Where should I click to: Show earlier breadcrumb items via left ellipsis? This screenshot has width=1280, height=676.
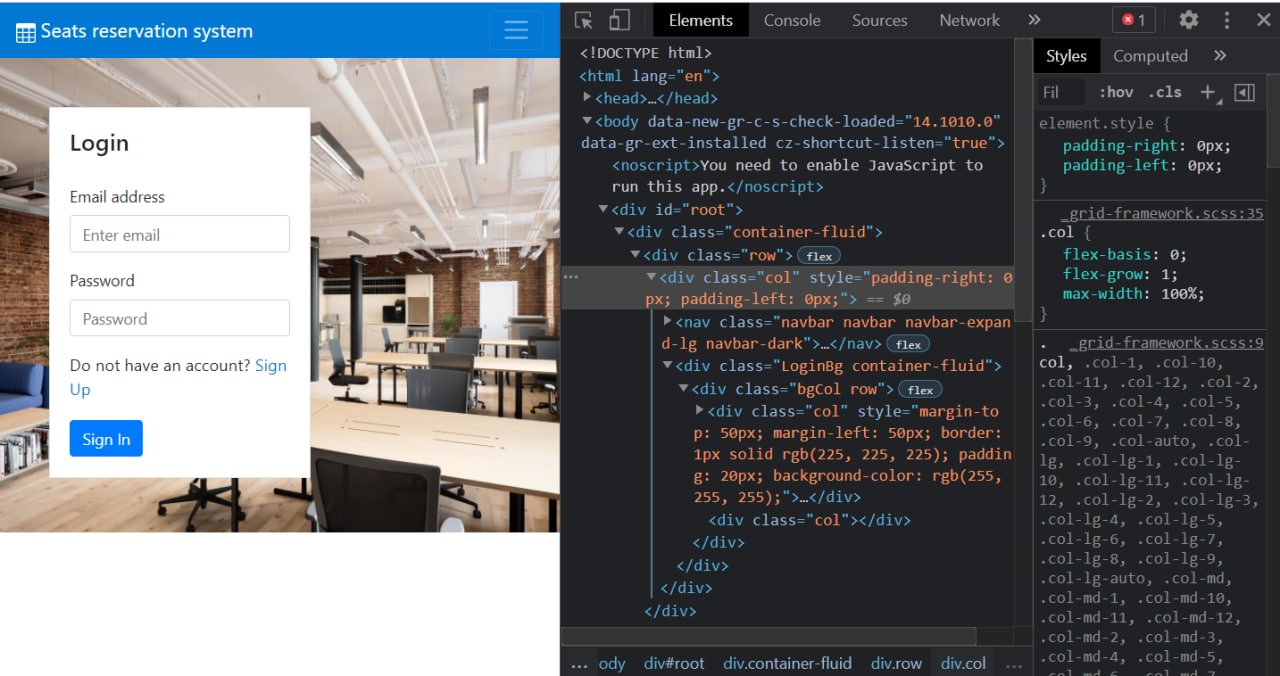point(579,664)
